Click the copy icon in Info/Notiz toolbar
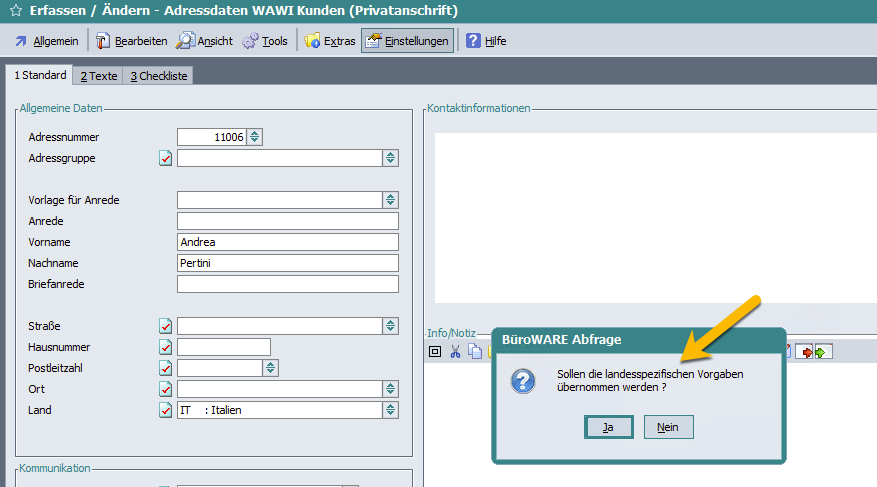 [x=475, y=351]
